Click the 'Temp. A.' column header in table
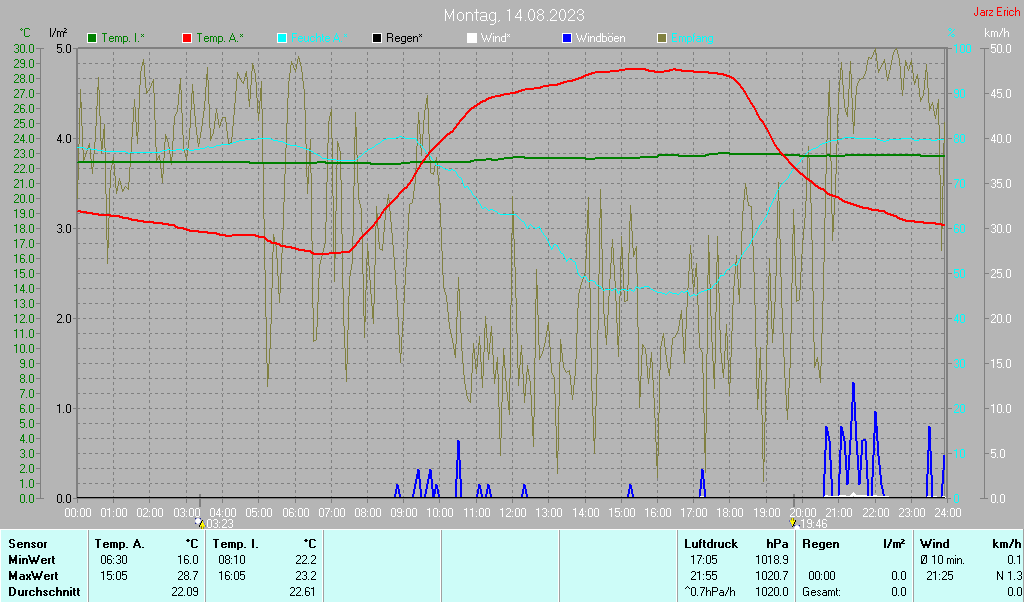This screenshot has width=1024, height=602. tap(119, 544)
